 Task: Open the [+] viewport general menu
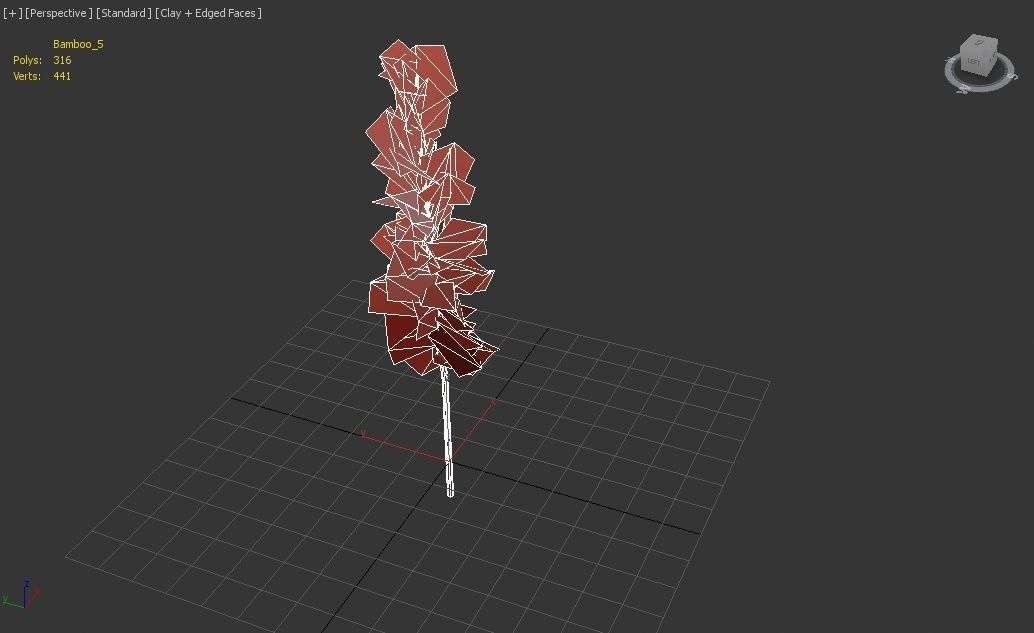tap(13, 13)
